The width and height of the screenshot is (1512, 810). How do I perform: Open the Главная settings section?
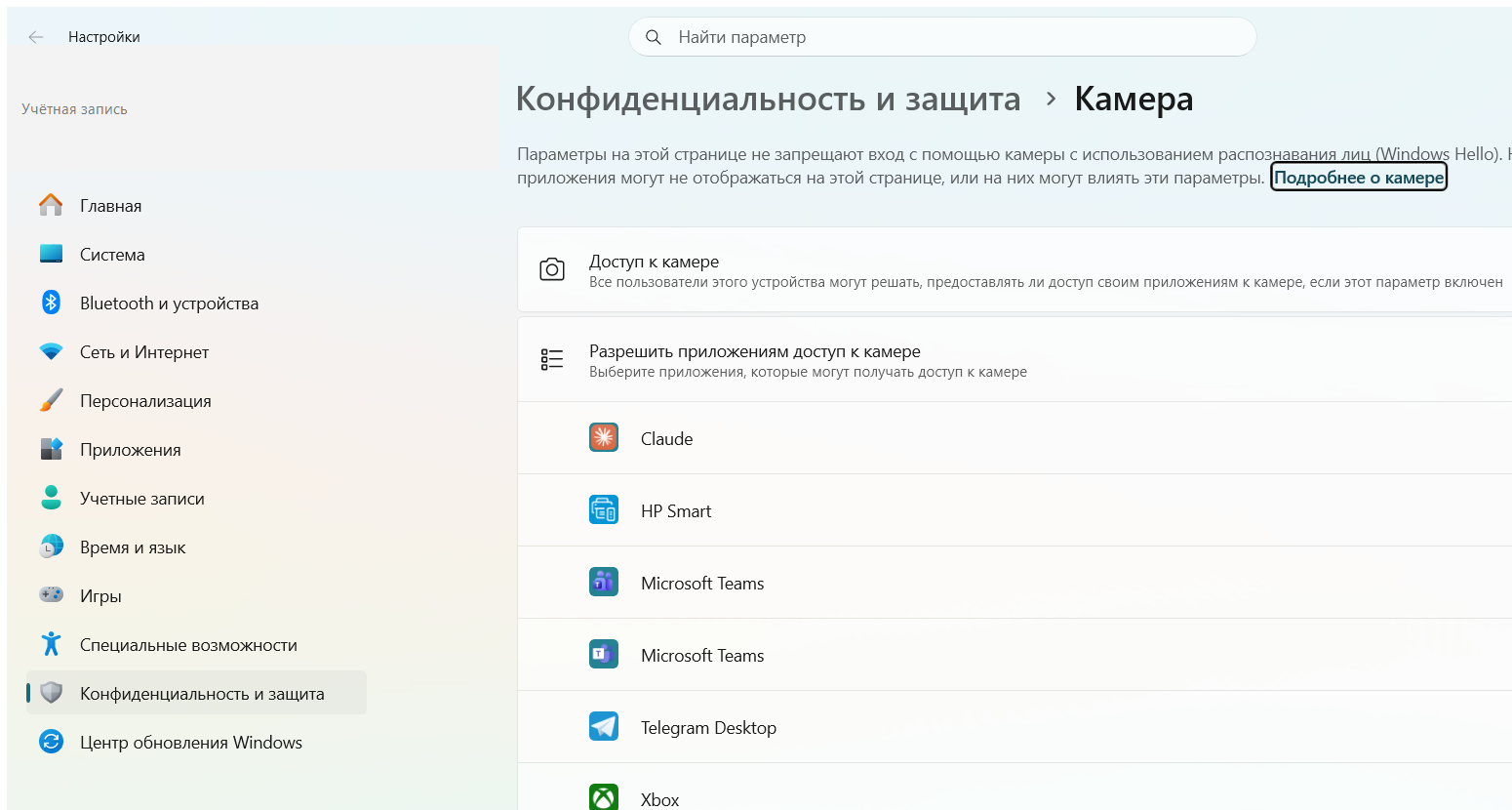click(x=196, y=205)
